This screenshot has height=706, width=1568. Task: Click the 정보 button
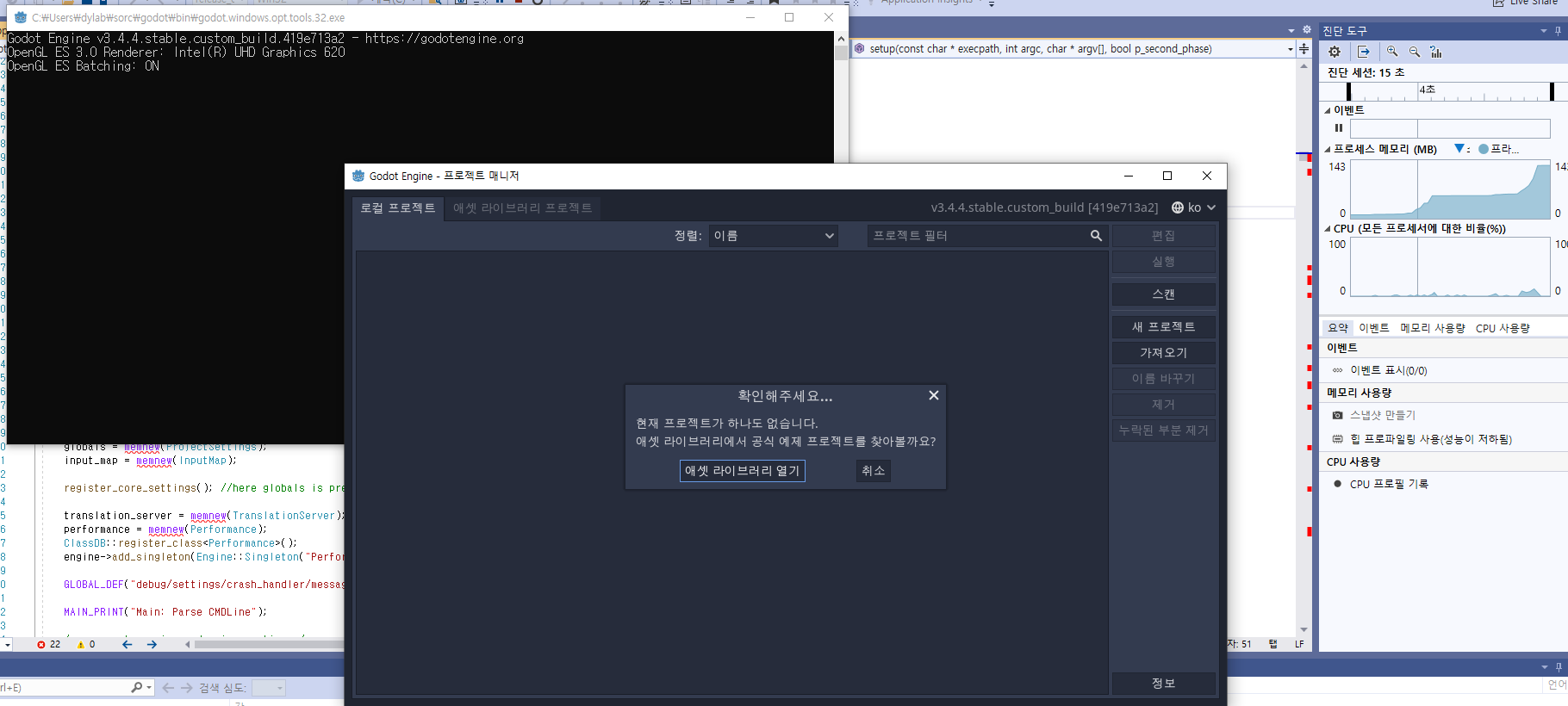1164,683
